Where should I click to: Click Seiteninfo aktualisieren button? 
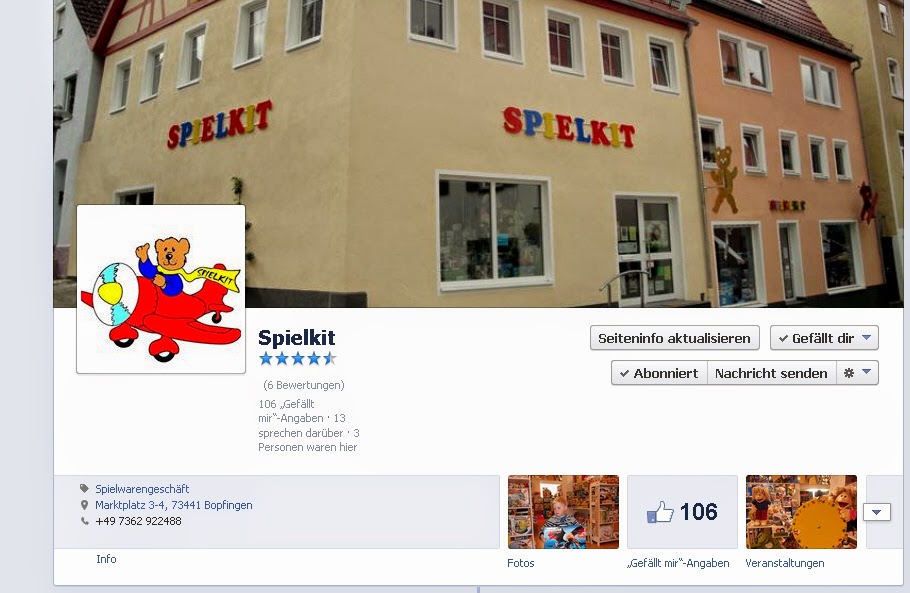(x=675, y=338)
